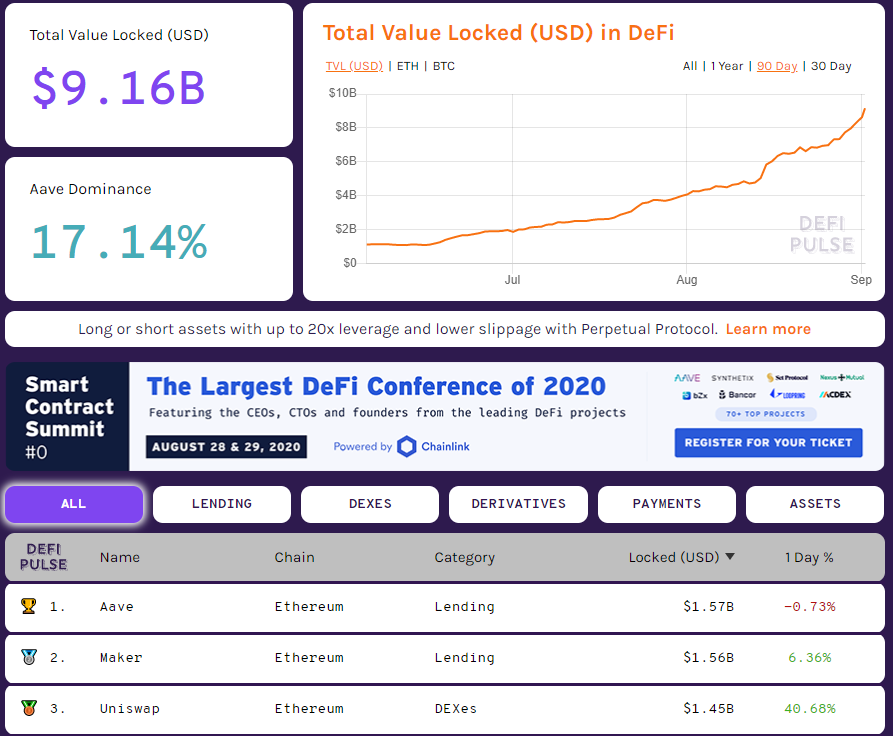Click the bronze medal icon beside Uniswap
893x736 pixels.
[x=28, y=708]
